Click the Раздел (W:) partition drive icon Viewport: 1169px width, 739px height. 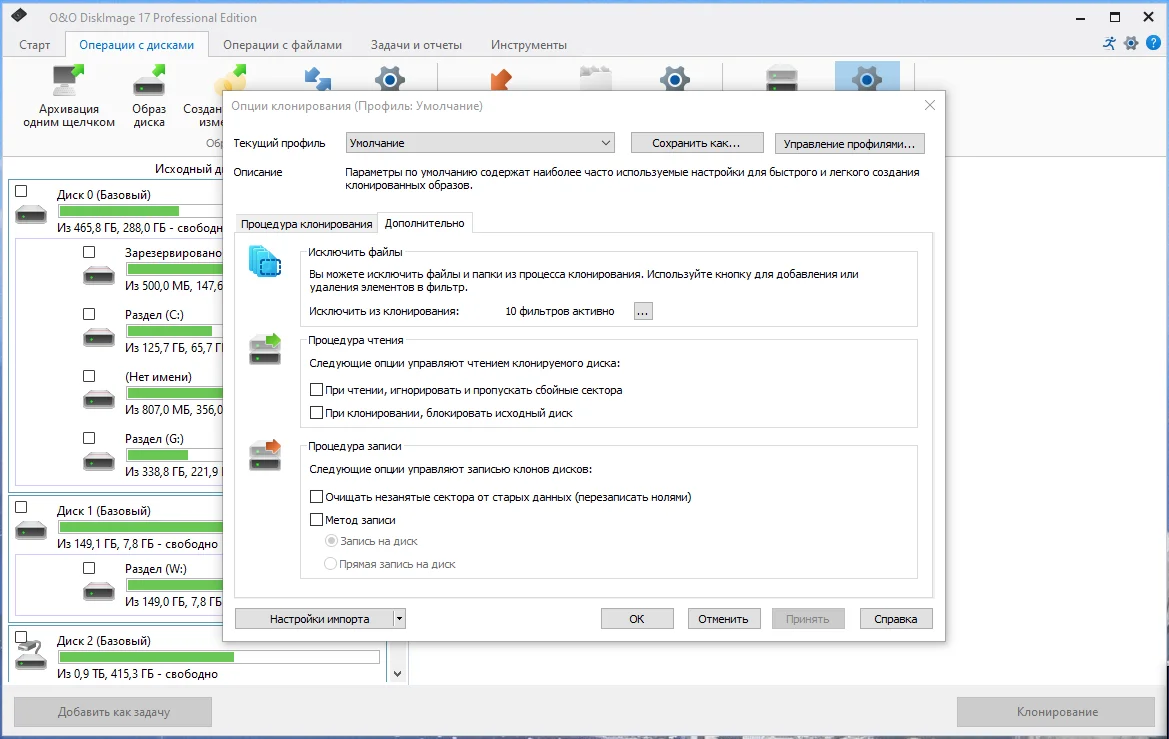(x=98, y=592)
